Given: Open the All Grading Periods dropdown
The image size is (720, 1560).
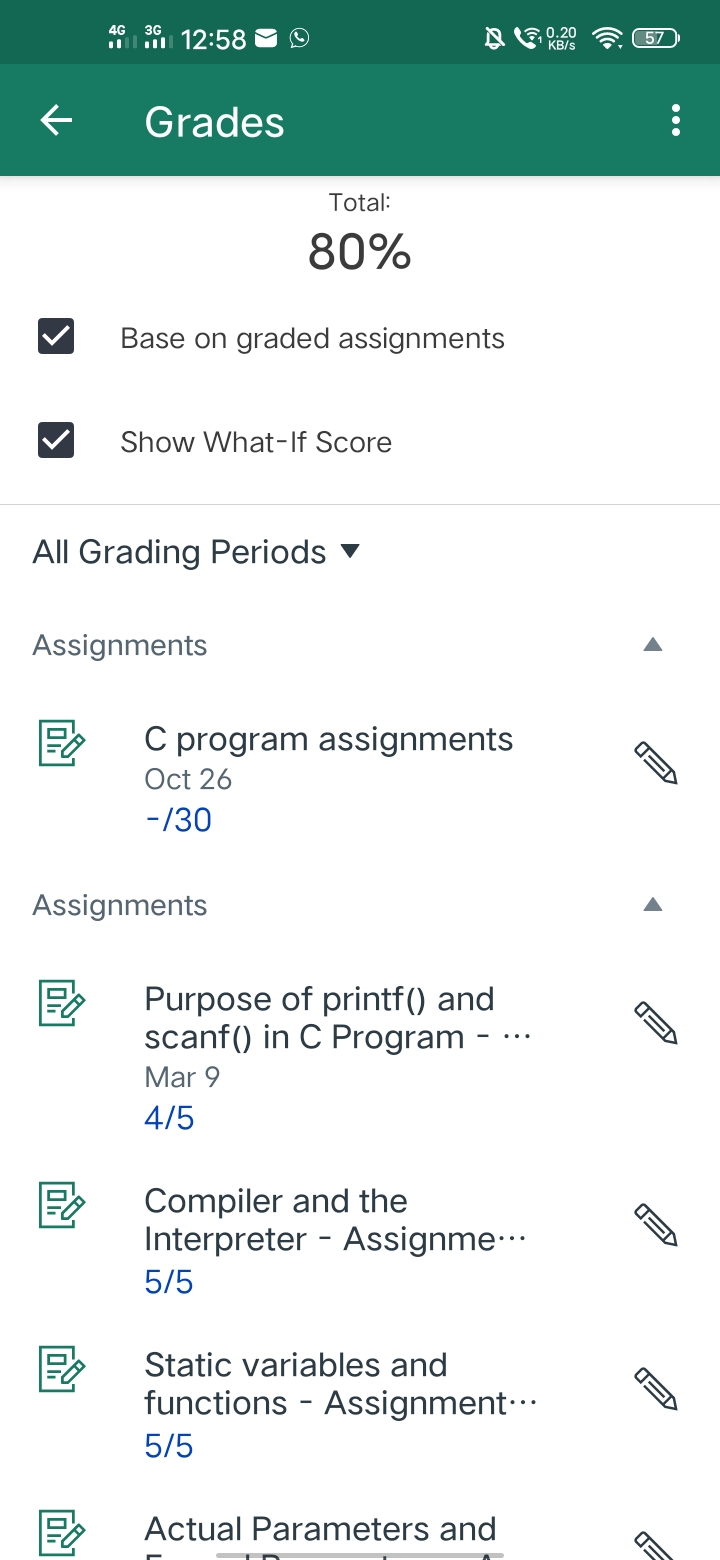Looking at the screenshot, I should 196,552.
